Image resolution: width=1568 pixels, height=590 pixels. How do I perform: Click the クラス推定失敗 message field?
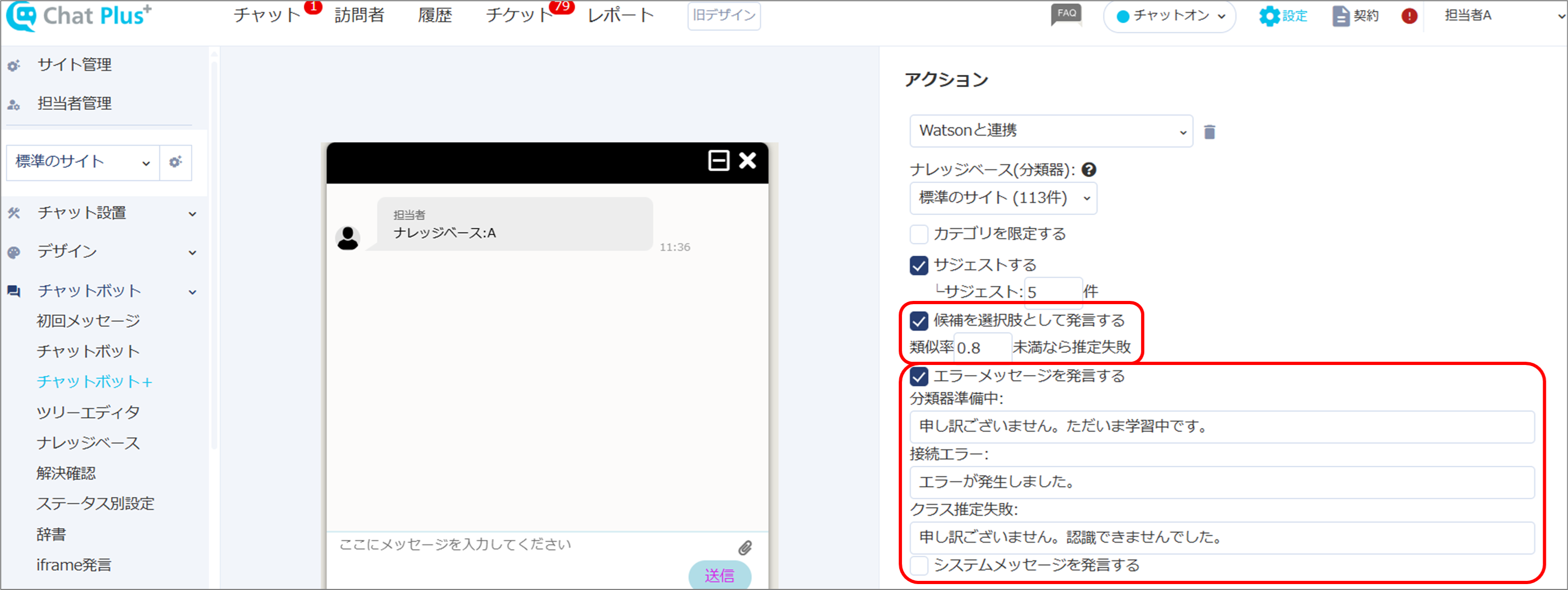1222,537
